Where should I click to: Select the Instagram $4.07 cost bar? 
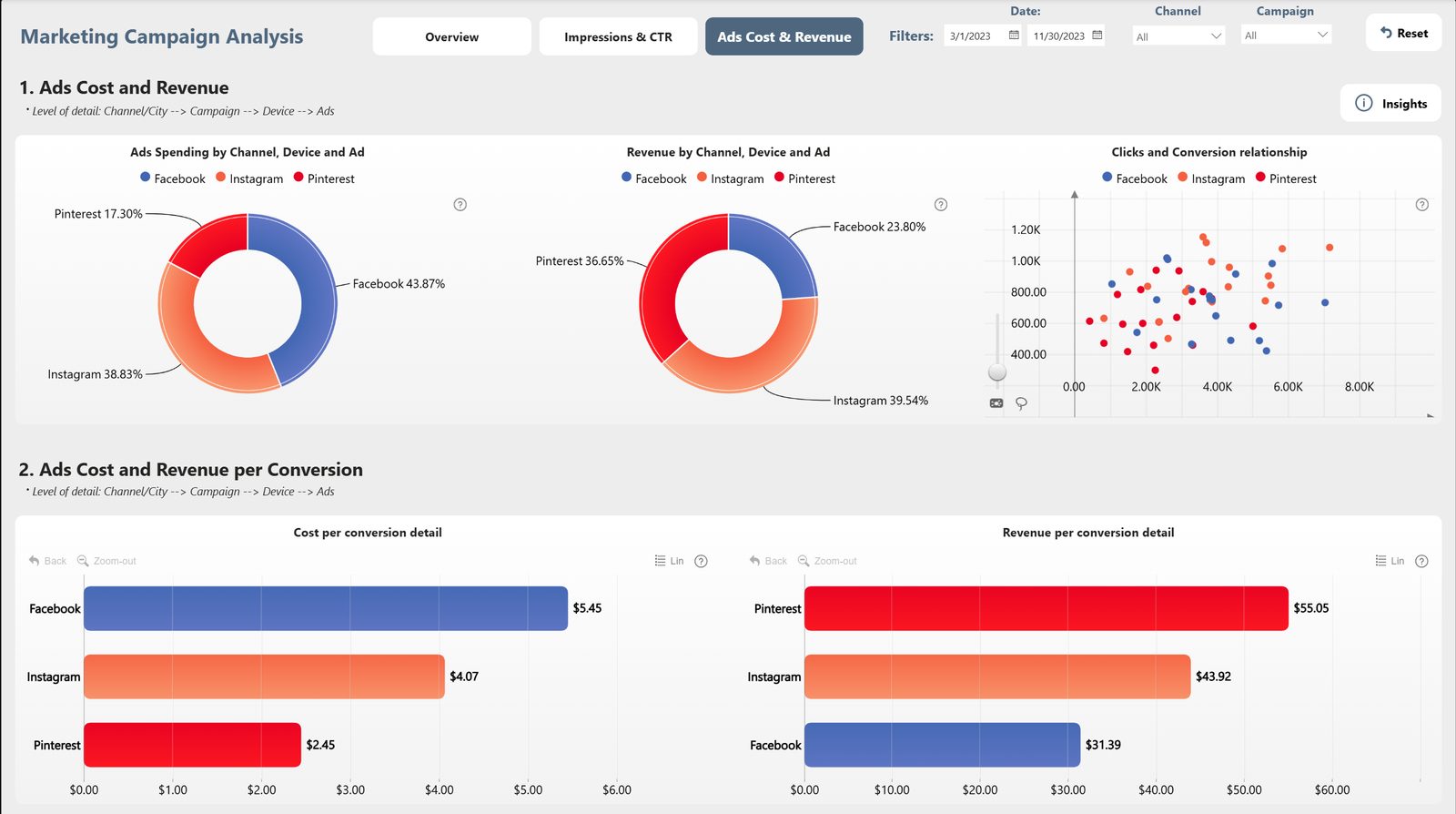click(264, 677)
